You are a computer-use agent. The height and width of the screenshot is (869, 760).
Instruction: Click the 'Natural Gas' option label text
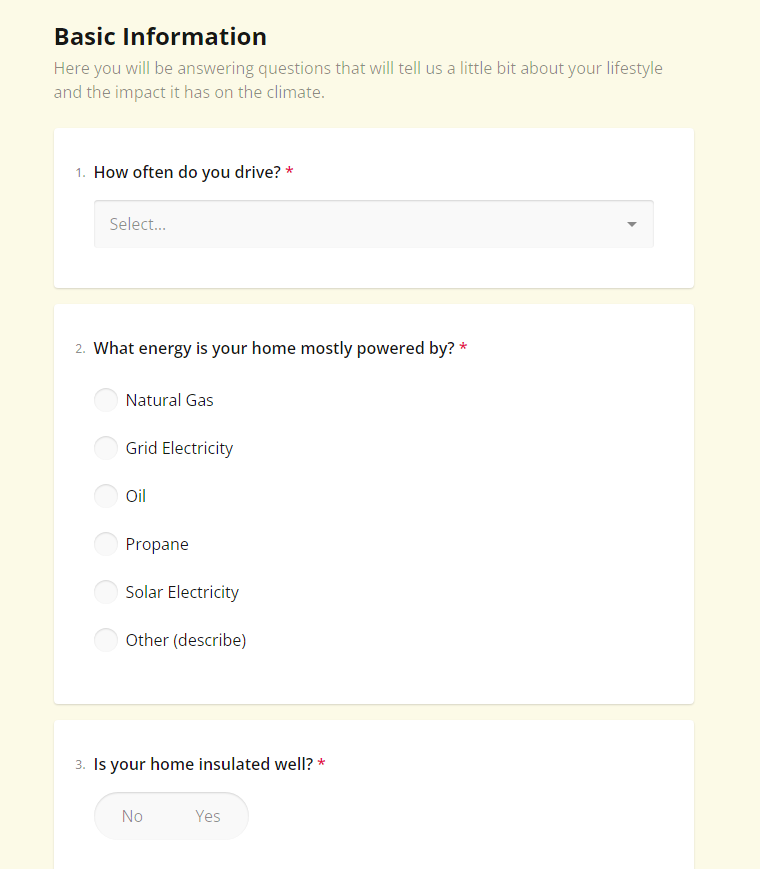click(x=169, y=400)
